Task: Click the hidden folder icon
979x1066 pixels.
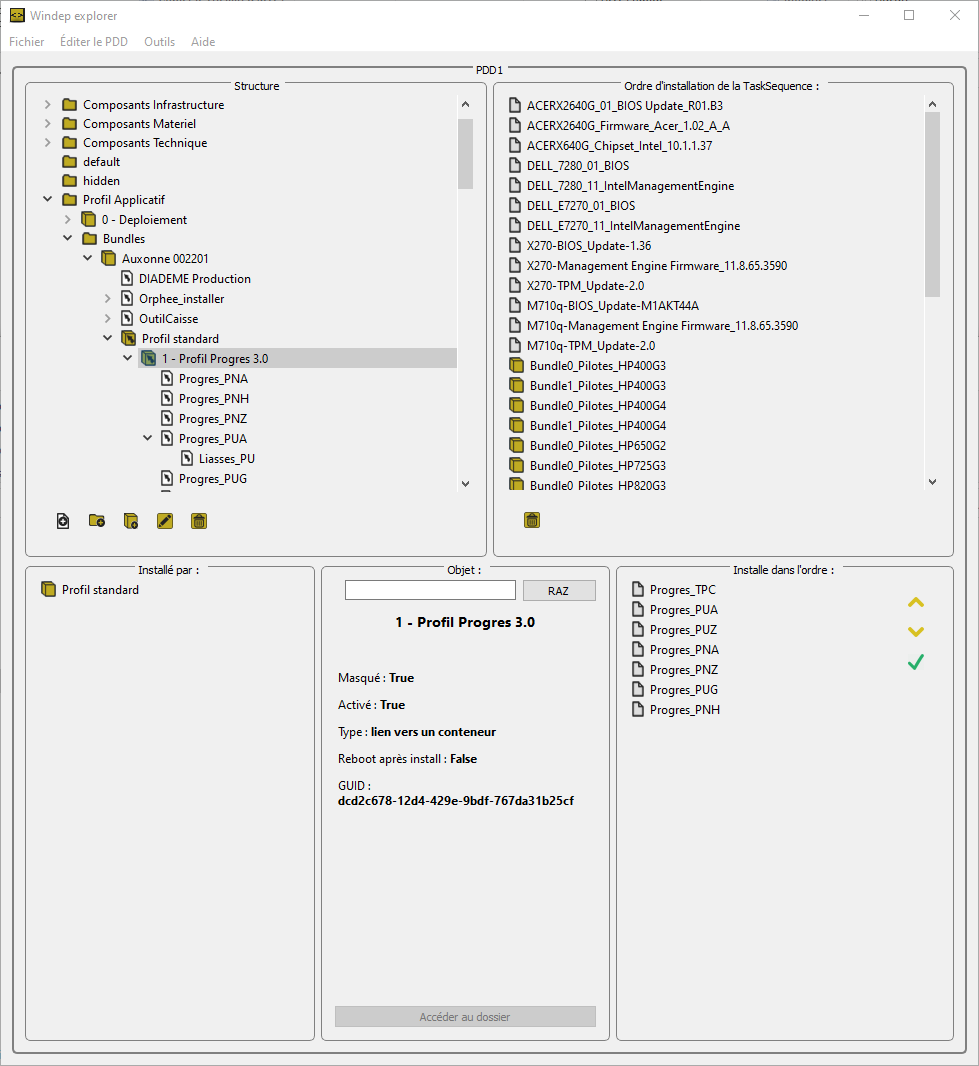Action: [69, 181]
